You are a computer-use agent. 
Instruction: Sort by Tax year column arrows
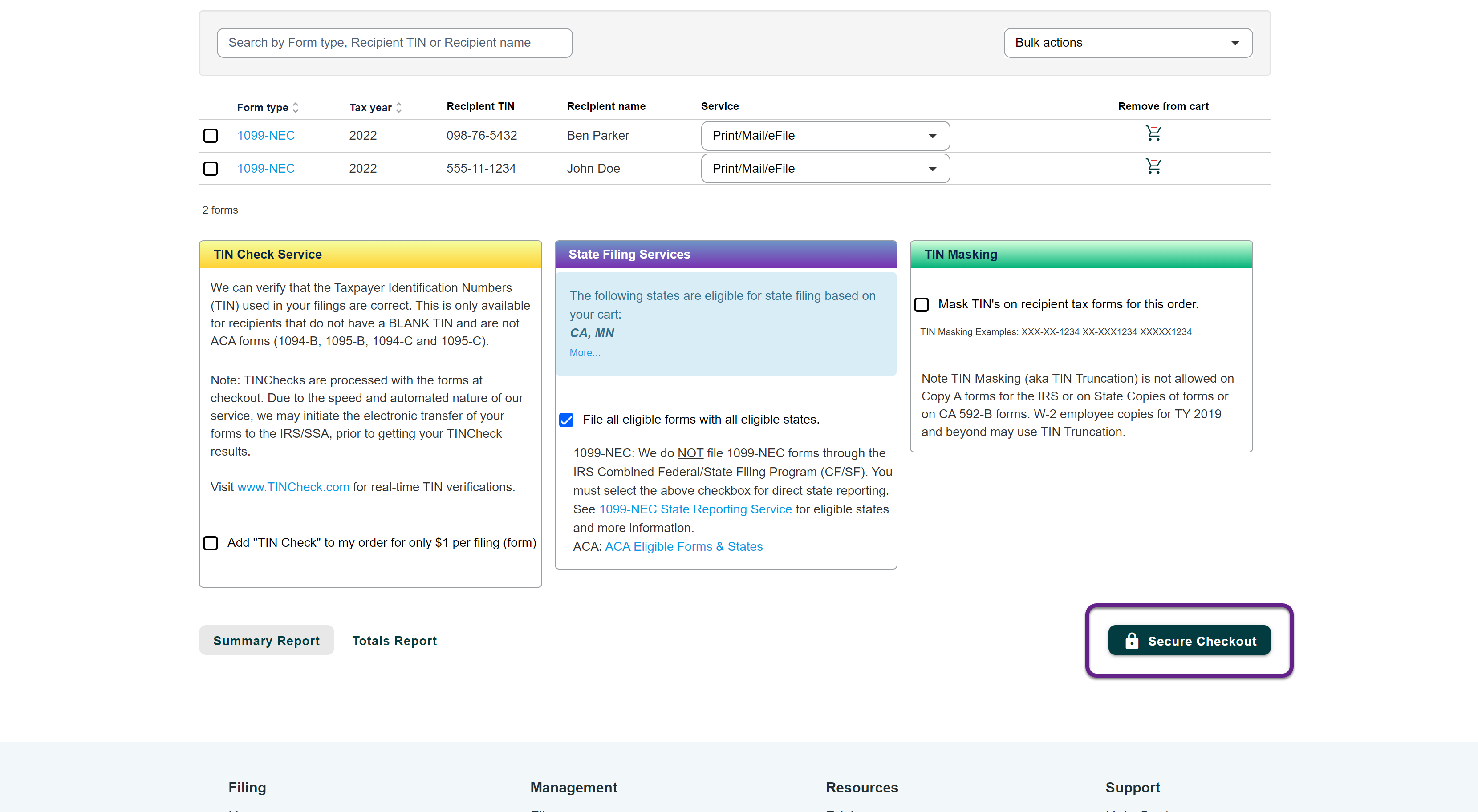(x=399, y=108)
